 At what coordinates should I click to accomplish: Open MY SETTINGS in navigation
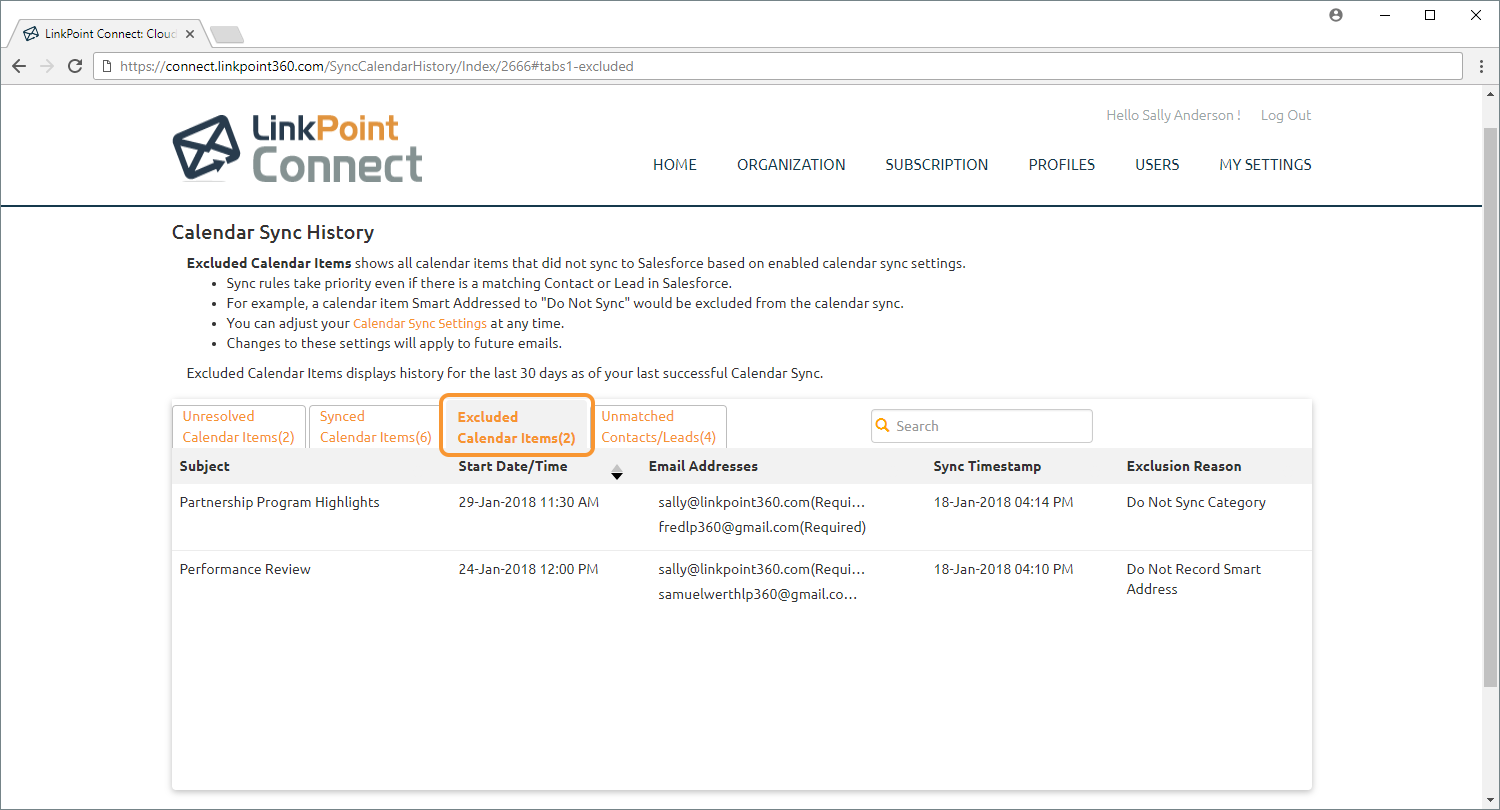1265,165
